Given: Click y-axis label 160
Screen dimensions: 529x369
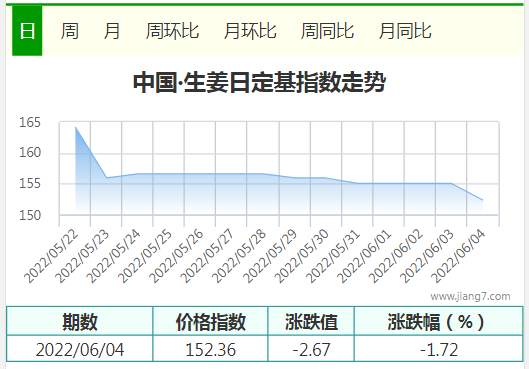Looking at the screenshot, I should click(30, 152).
